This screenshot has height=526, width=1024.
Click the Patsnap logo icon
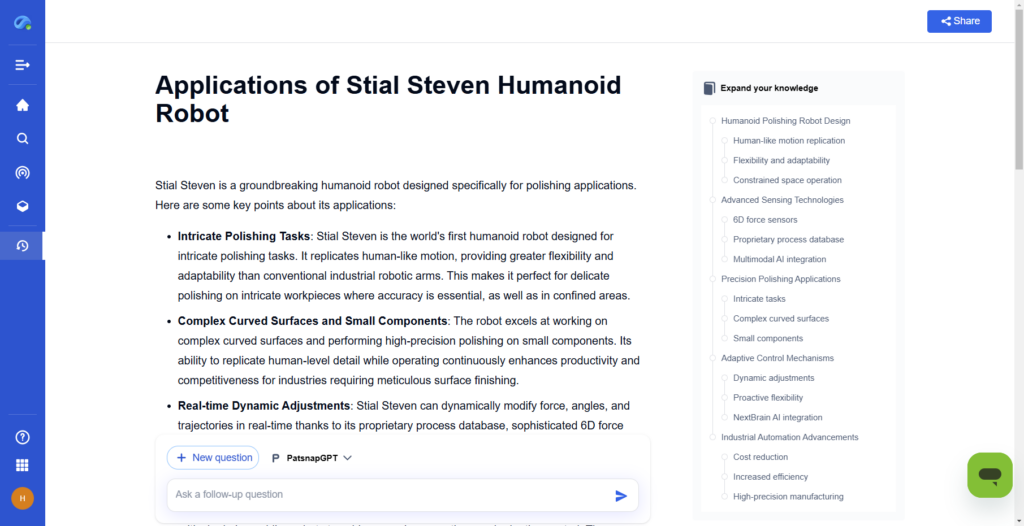(x=22, y=22)
